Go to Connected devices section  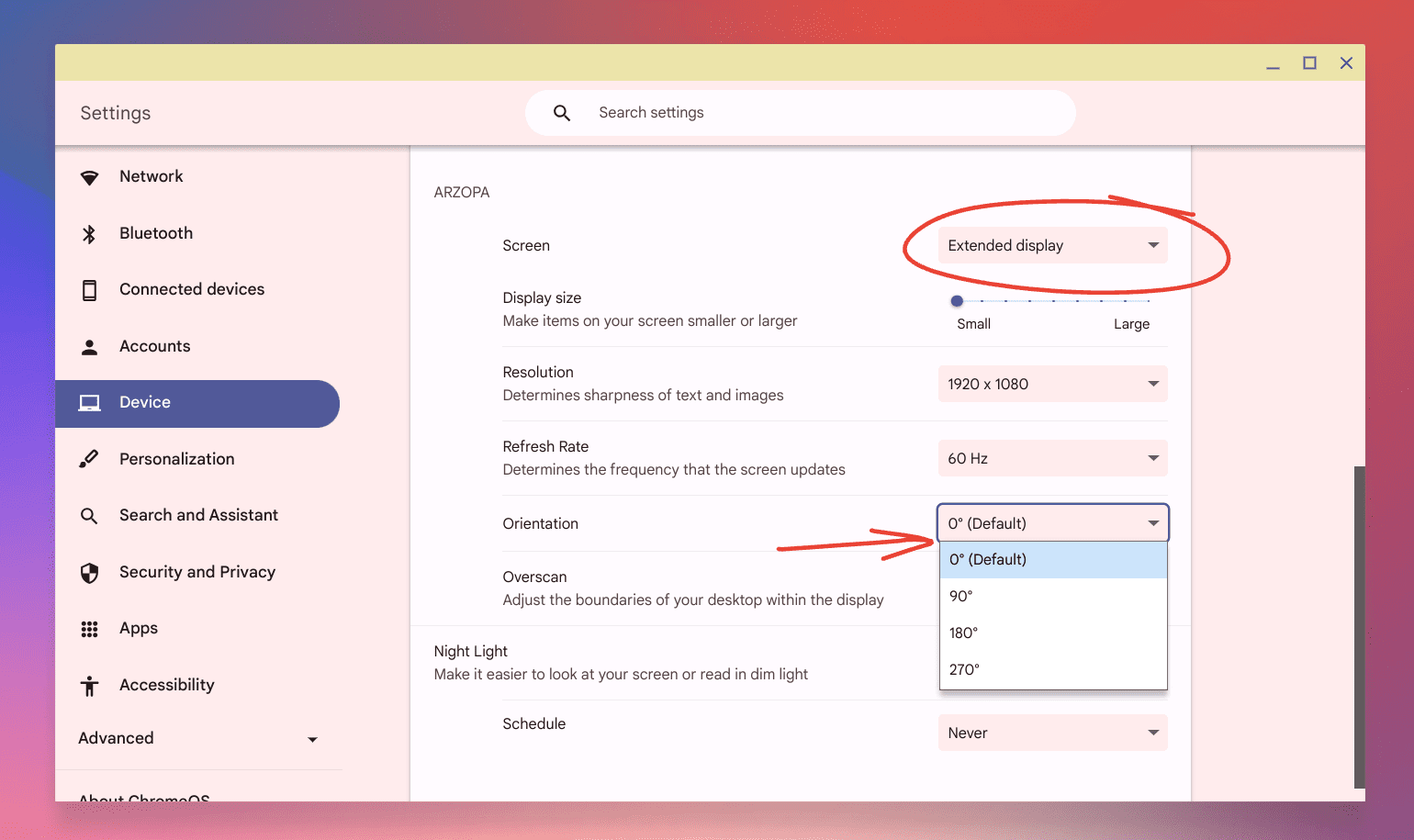[x=197, y=289]
